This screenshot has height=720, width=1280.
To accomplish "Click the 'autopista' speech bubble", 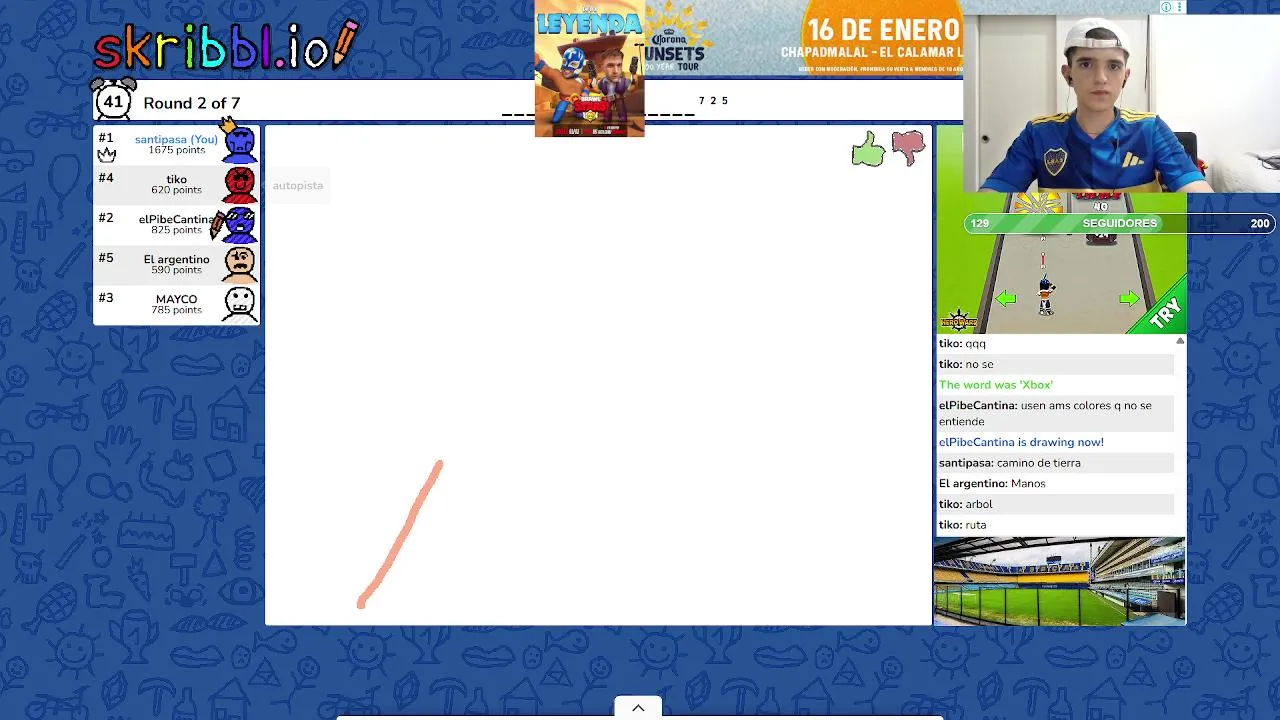I will click(297, 185).
